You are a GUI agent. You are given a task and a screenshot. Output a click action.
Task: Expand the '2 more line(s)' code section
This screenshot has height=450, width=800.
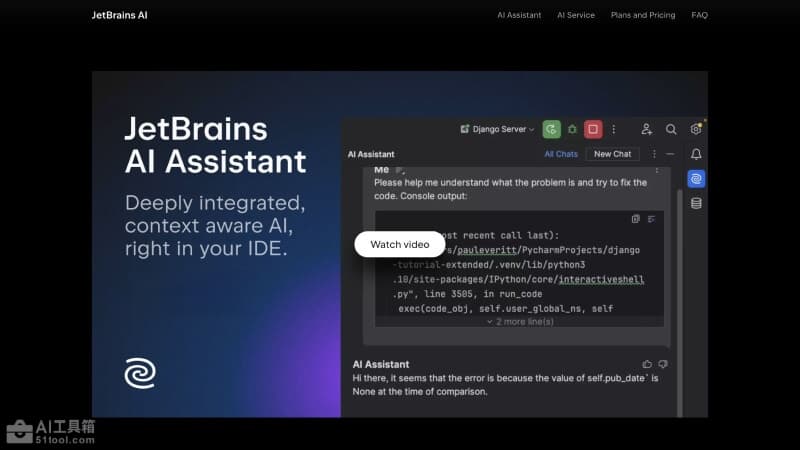518,321
